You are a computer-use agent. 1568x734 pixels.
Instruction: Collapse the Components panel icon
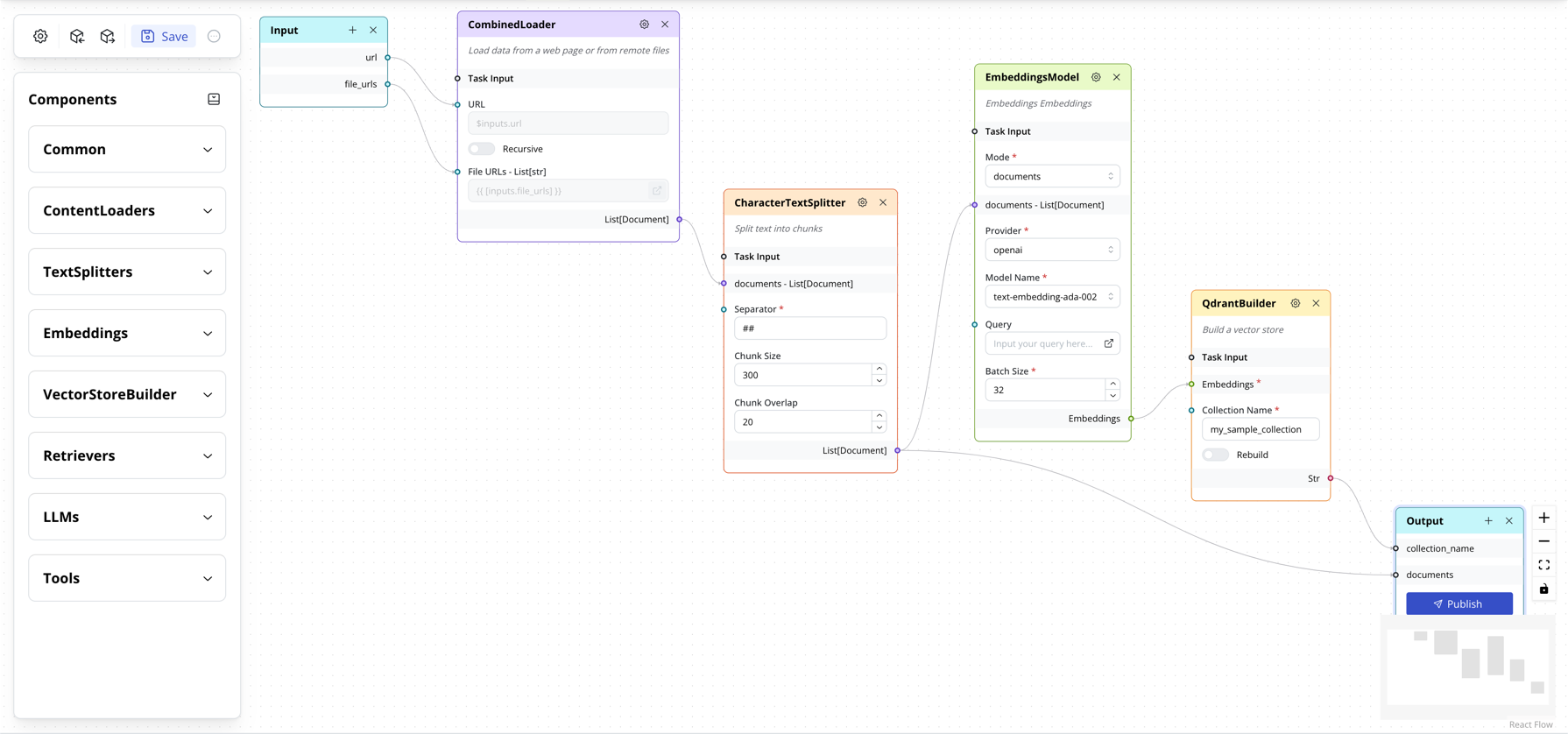[x=214, y=99]
